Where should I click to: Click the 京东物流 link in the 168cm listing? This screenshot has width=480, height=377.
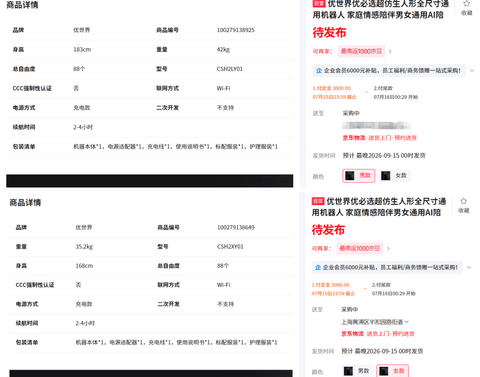pyautogui.click(x=352, y=334)
